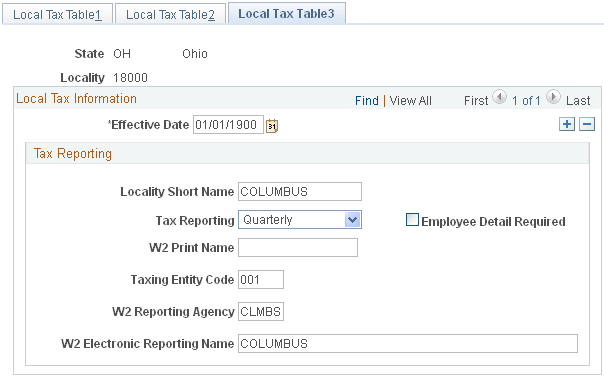The width and height of the screenshot is (604, 381).
Task: Focus the Taxing Entity Code field
Action: (x=261, y=279)
